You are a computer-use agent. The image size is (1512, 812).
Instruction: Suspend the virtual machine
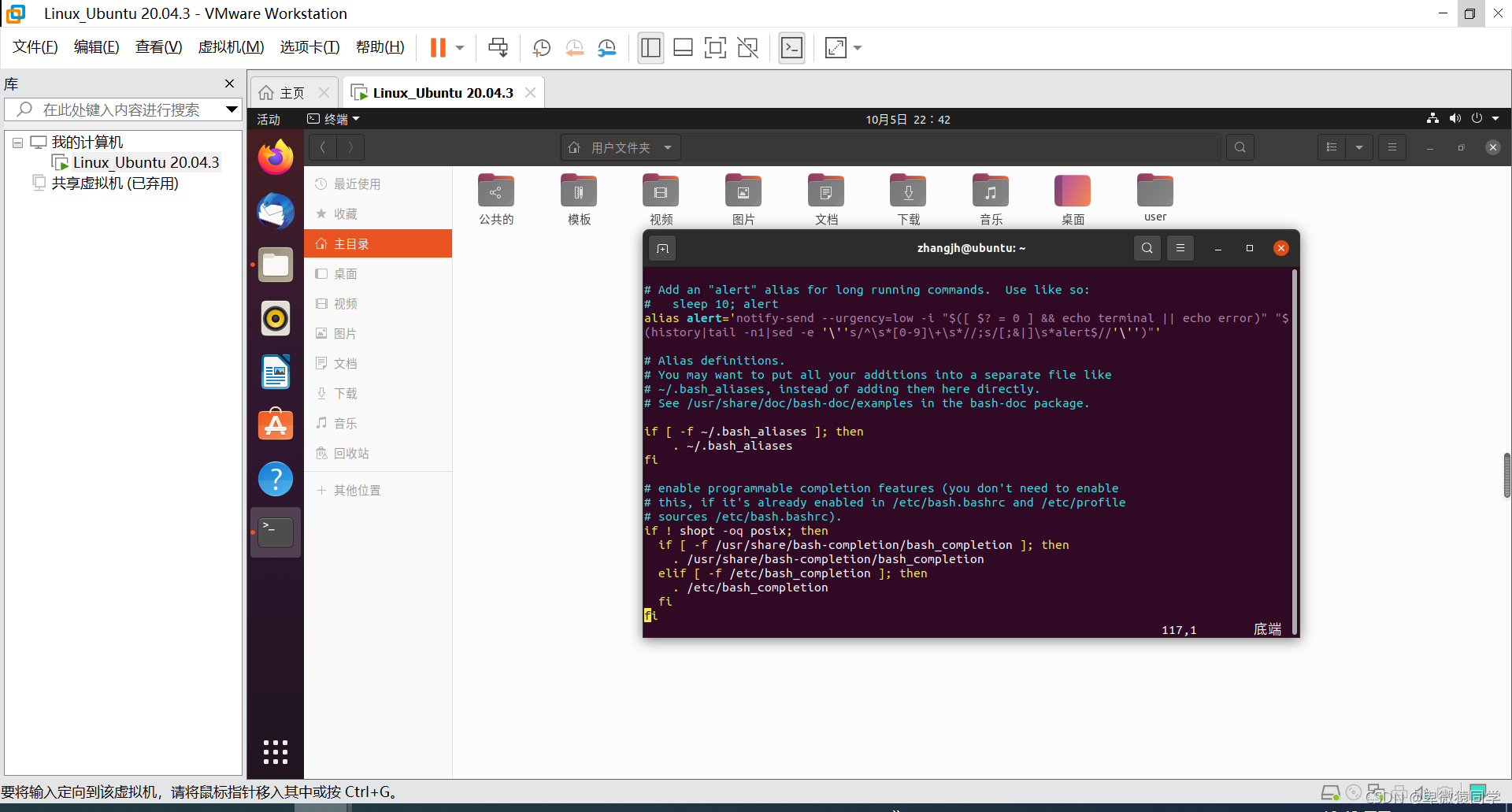point(438,47)
